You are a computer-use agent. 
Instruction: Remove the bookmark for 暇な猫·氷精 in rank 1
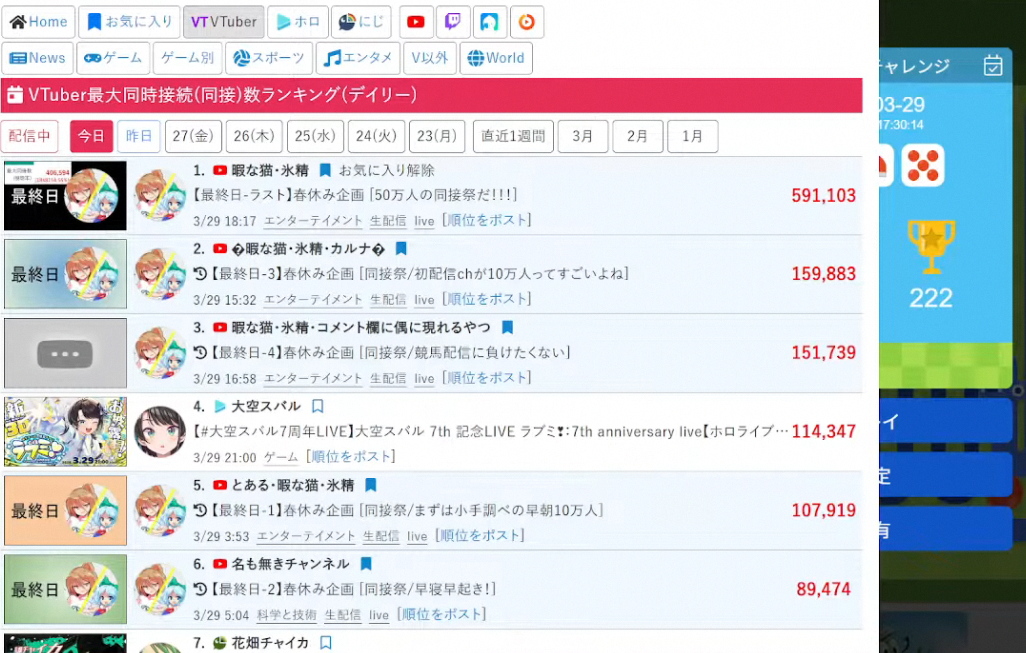[x=325, y=170]
